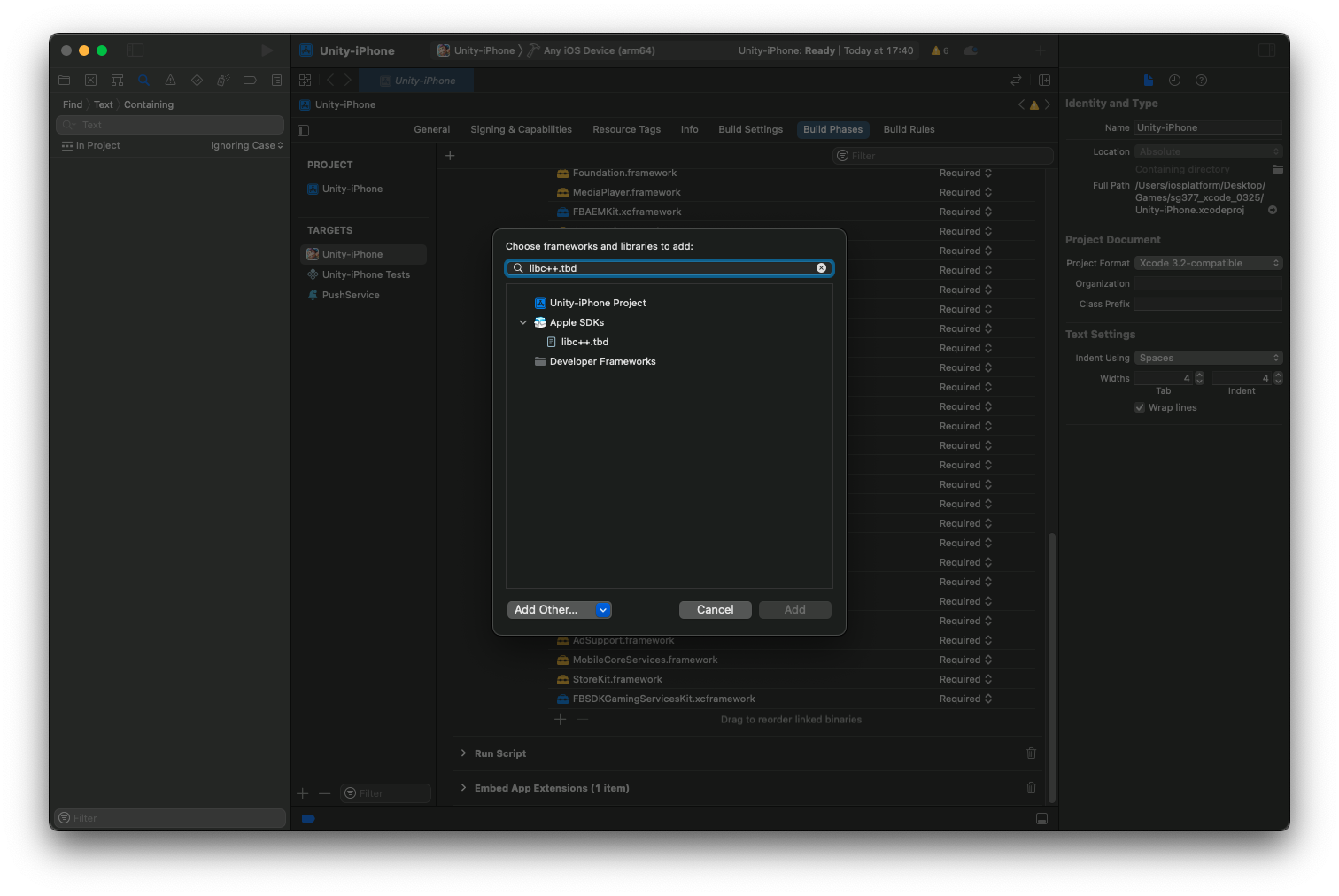This screenshot has width=1339, height=896.
Task: Open the History inspector clock icon
Action: (1174, 80)
